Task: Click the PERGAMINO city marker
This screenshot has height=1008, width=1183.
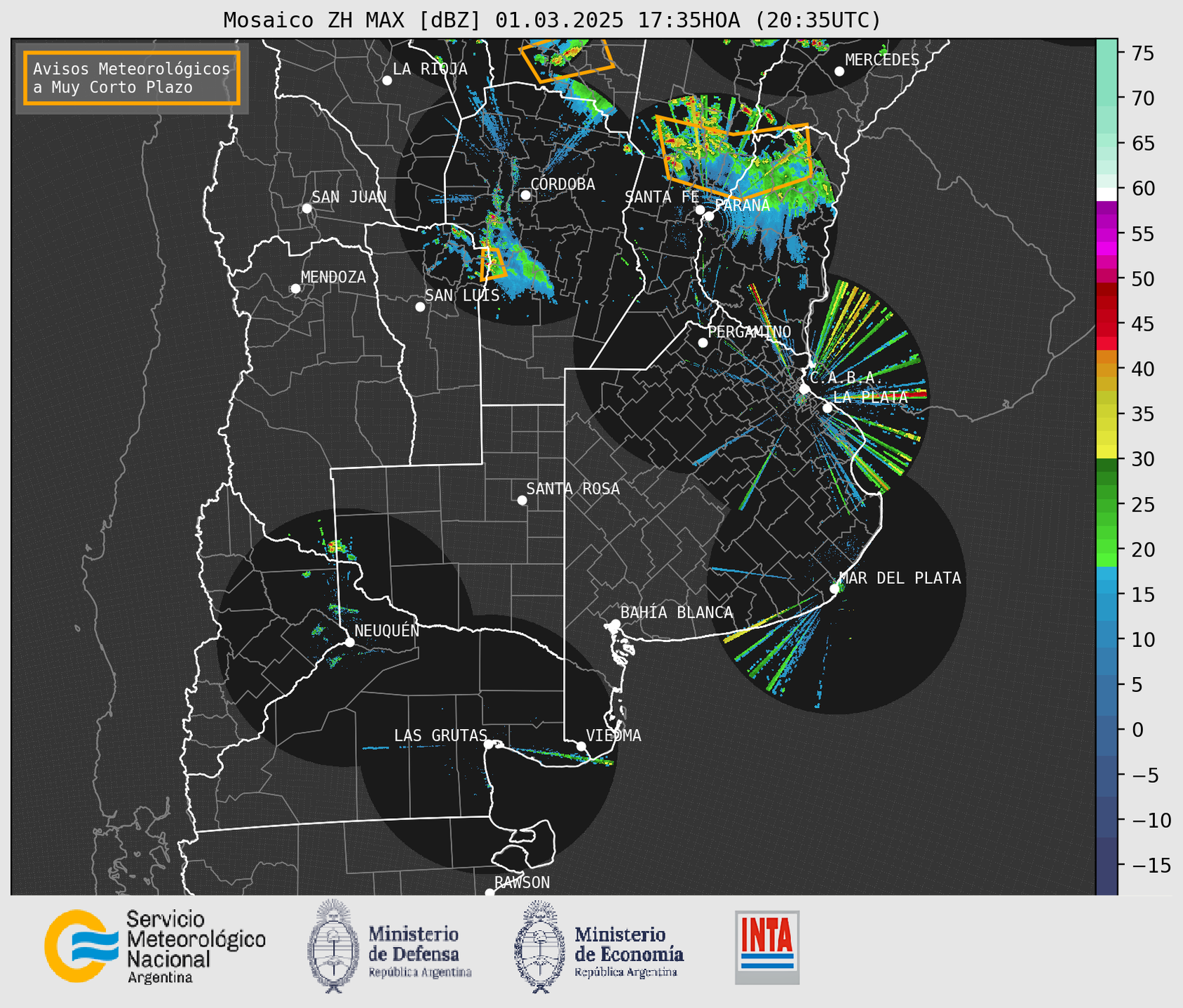Action: 703,343
